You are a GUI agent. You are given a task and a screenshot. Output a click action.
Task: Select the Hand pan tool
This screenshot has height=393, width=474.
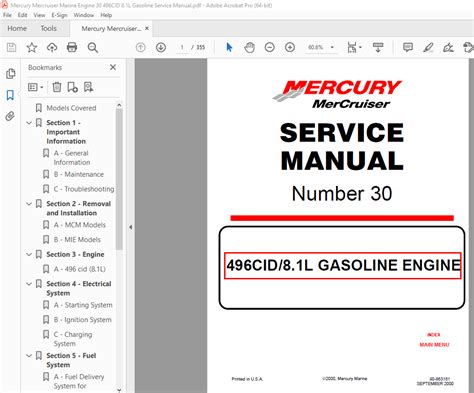(x=249, y=48)
